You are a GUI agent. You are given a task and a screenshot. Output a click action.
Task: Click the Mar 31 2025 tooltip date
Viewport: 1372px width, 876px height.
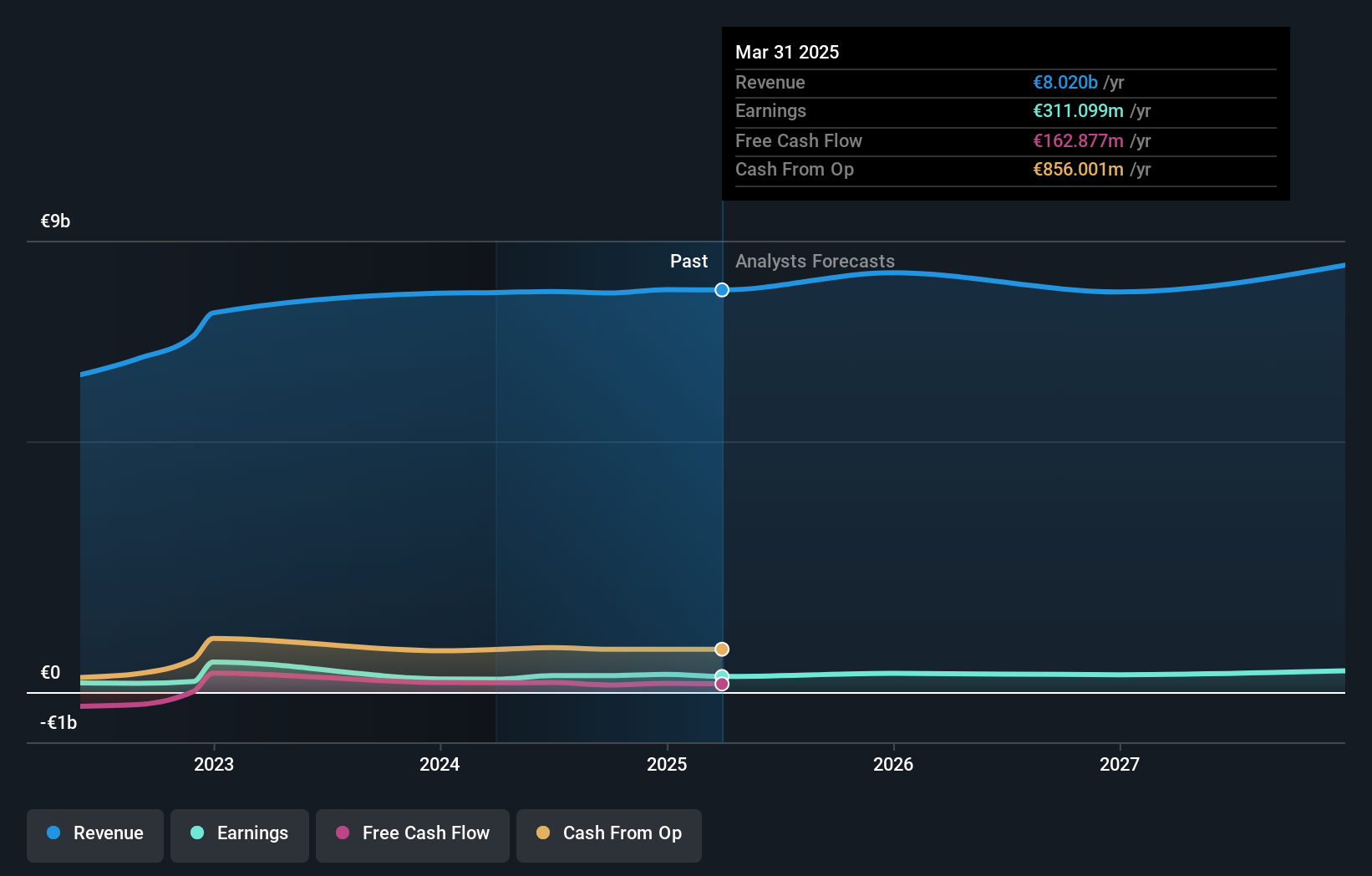point(787,52)
